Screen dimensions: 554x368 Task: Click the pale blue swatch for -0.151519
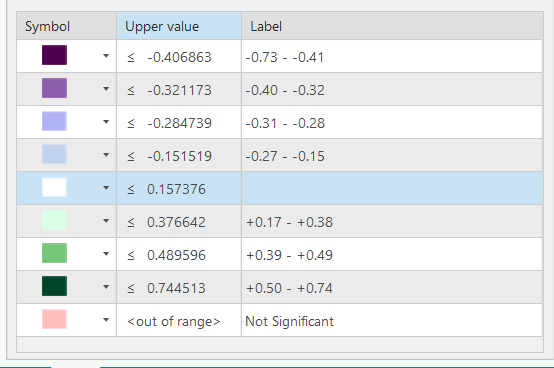click(x=54, y=154)
